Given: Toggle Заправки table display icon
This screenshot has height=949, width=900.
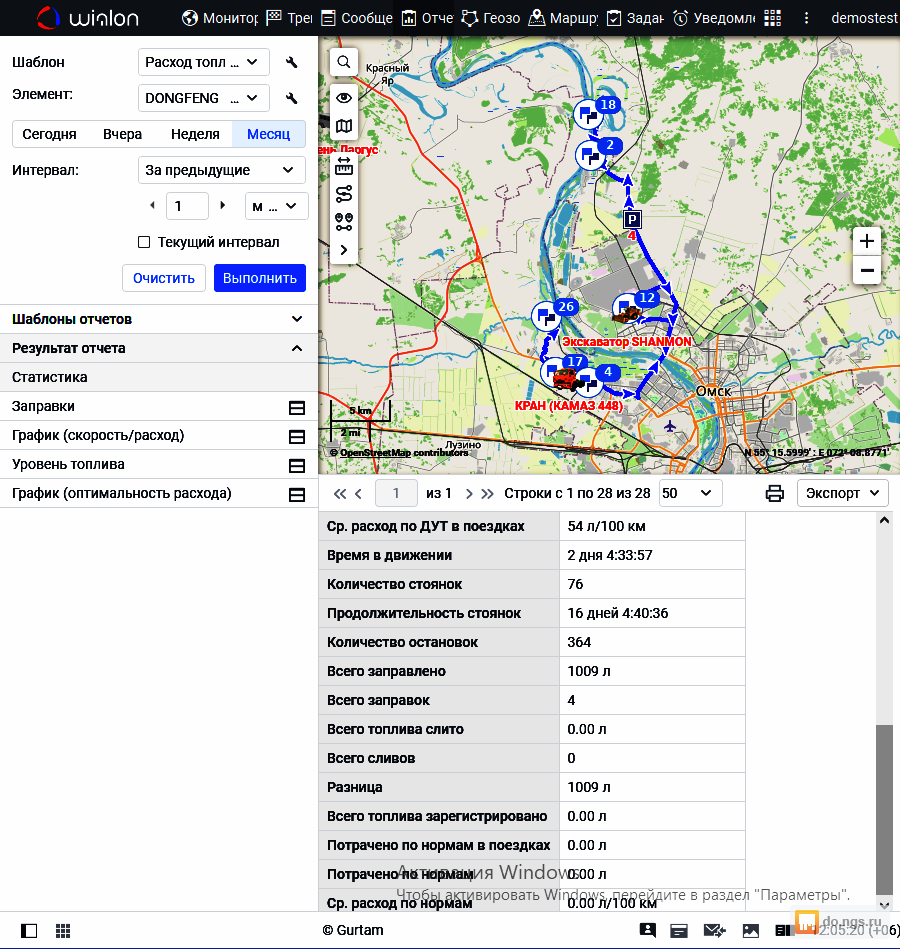Looking at the screenshot, I should coord(296,407).
